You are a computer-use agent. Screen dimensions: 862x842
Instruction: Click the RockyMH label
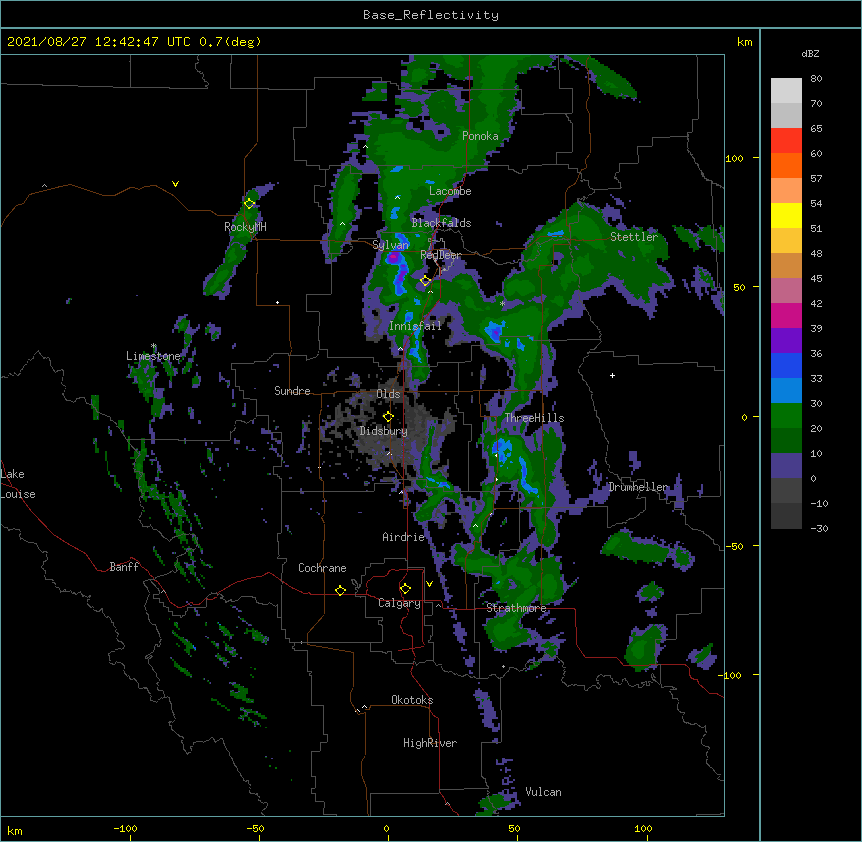pyautogui.click(x=245, y=227)
